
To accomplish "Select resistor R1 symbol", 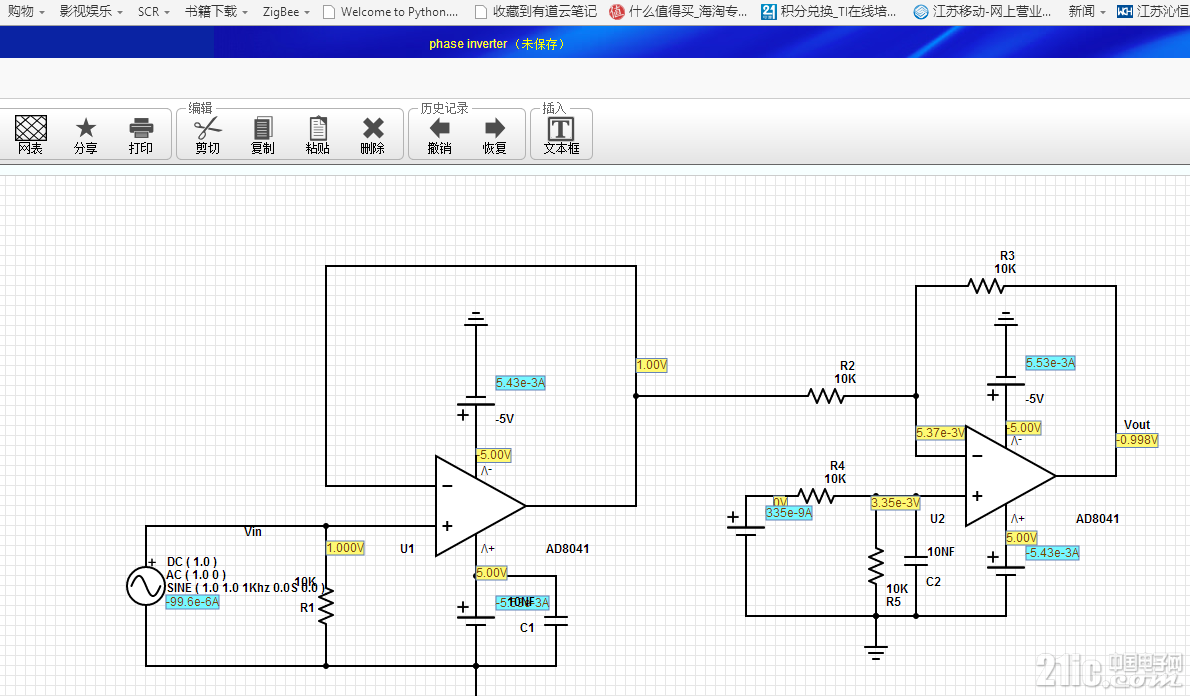I will click(x=326, y=605).
